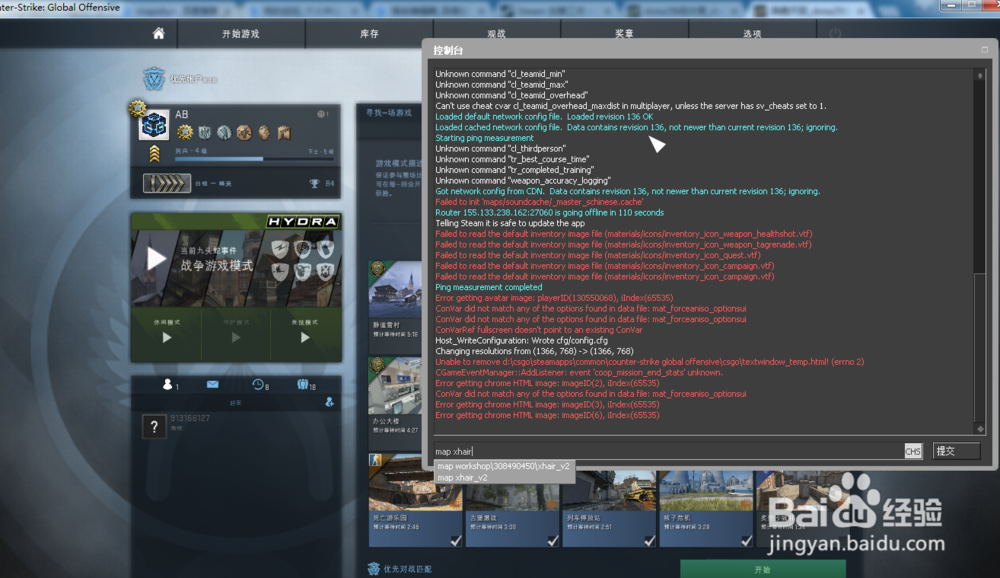Open the home icon in top navigation
This screenshot has height=578, width=1000.
click(158, 33)
